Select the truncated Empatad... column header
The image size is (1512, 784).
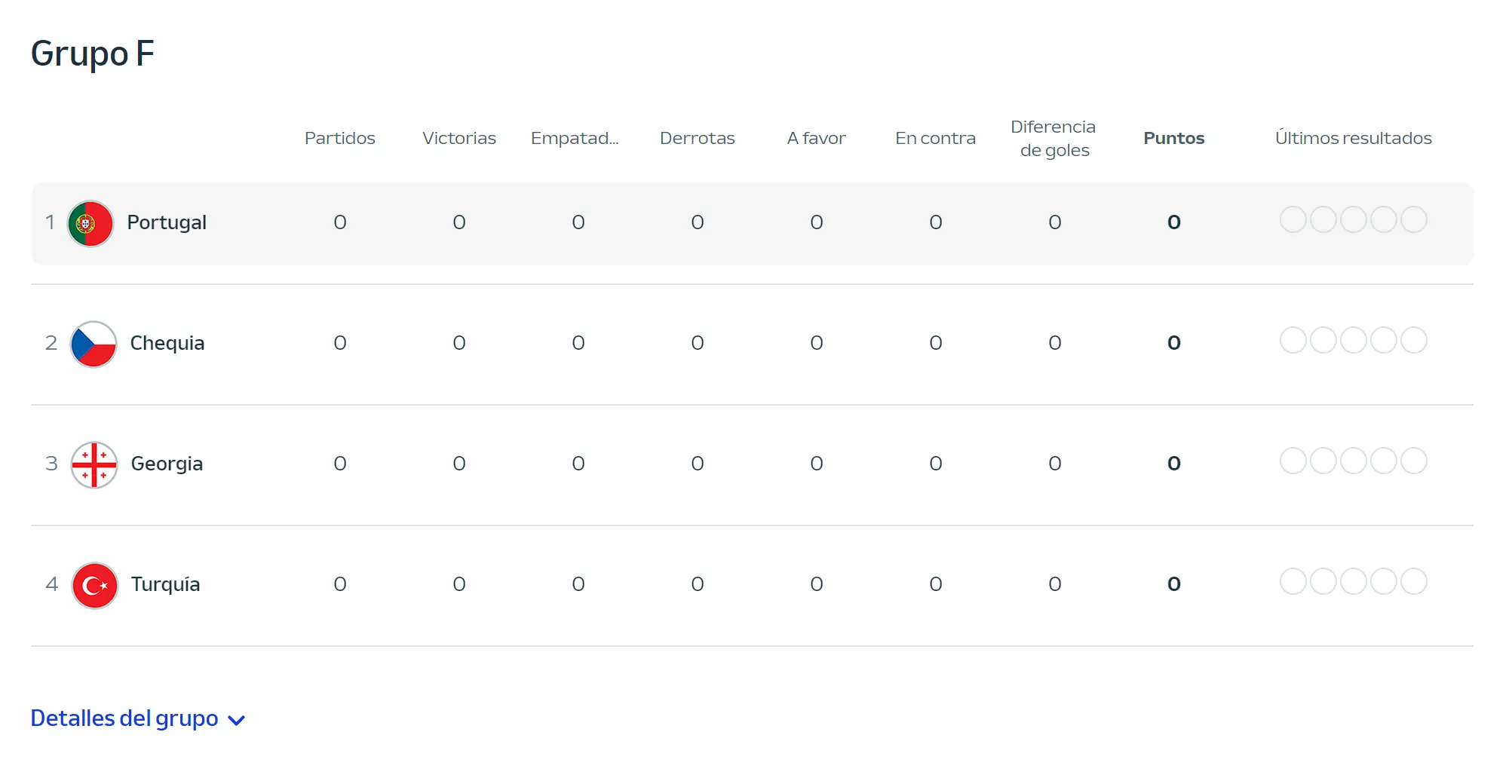(575, 138)
